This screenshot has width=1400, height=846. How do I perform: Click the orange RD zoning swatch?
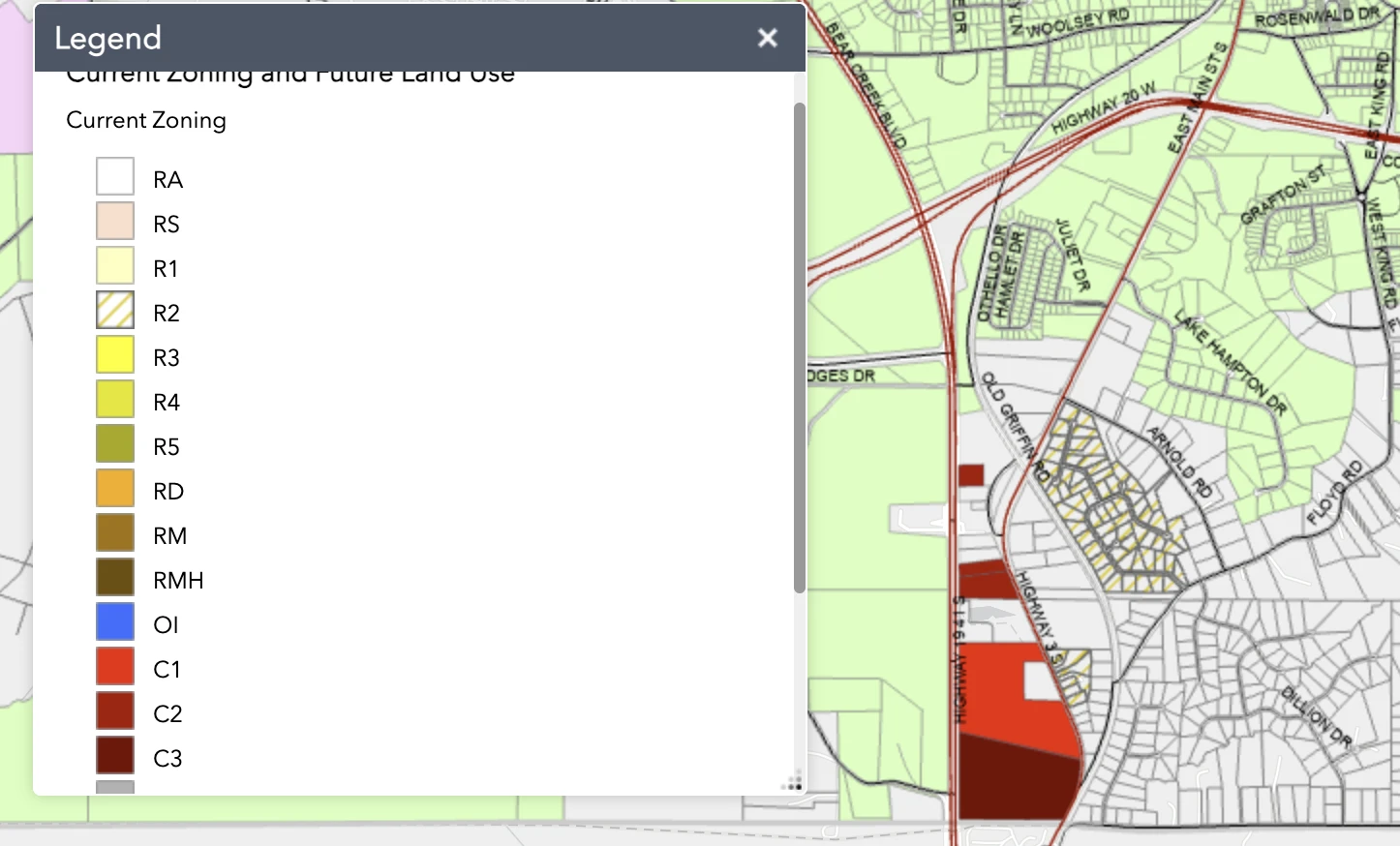(115, 489)
